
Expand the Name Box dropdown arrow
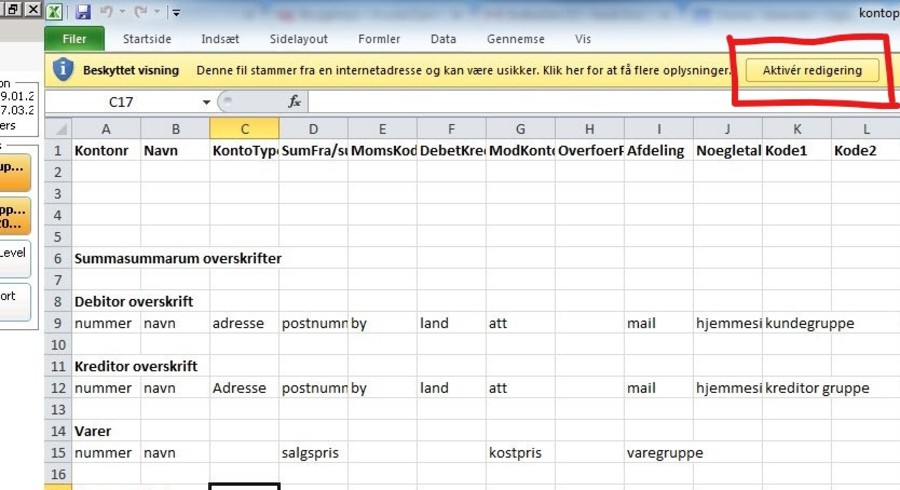206,102
